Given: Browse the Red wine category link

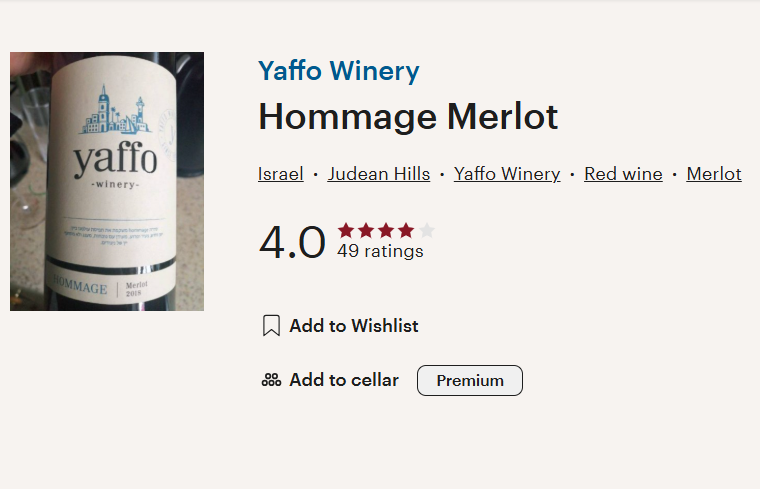Looking at the screenshot, I should [623, 174].
